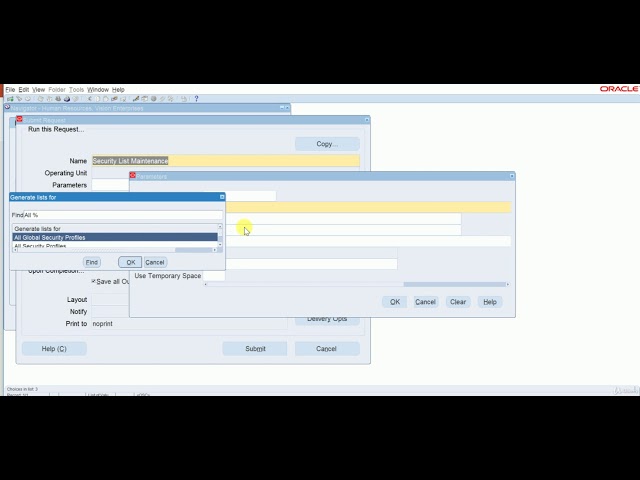Click Cancel in the Submit Request window
This screenshot has height=480, width=640.
(327, 349)
